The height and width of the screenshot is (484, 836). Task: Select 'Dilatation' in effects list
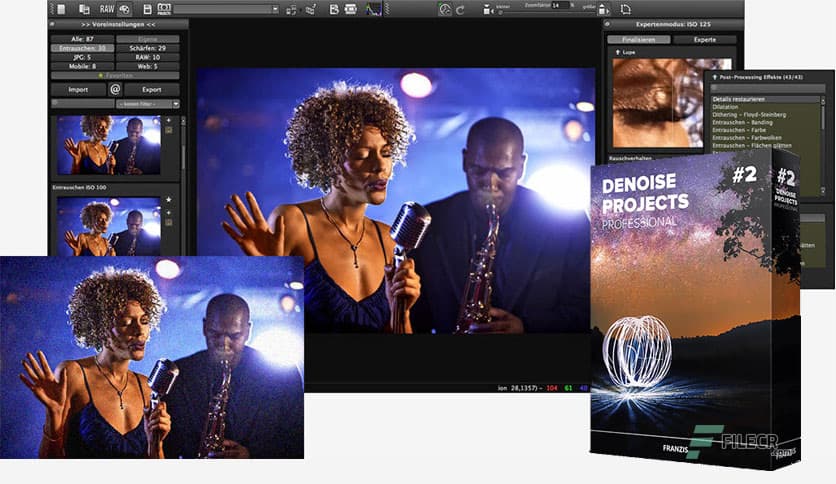point(766,107)
